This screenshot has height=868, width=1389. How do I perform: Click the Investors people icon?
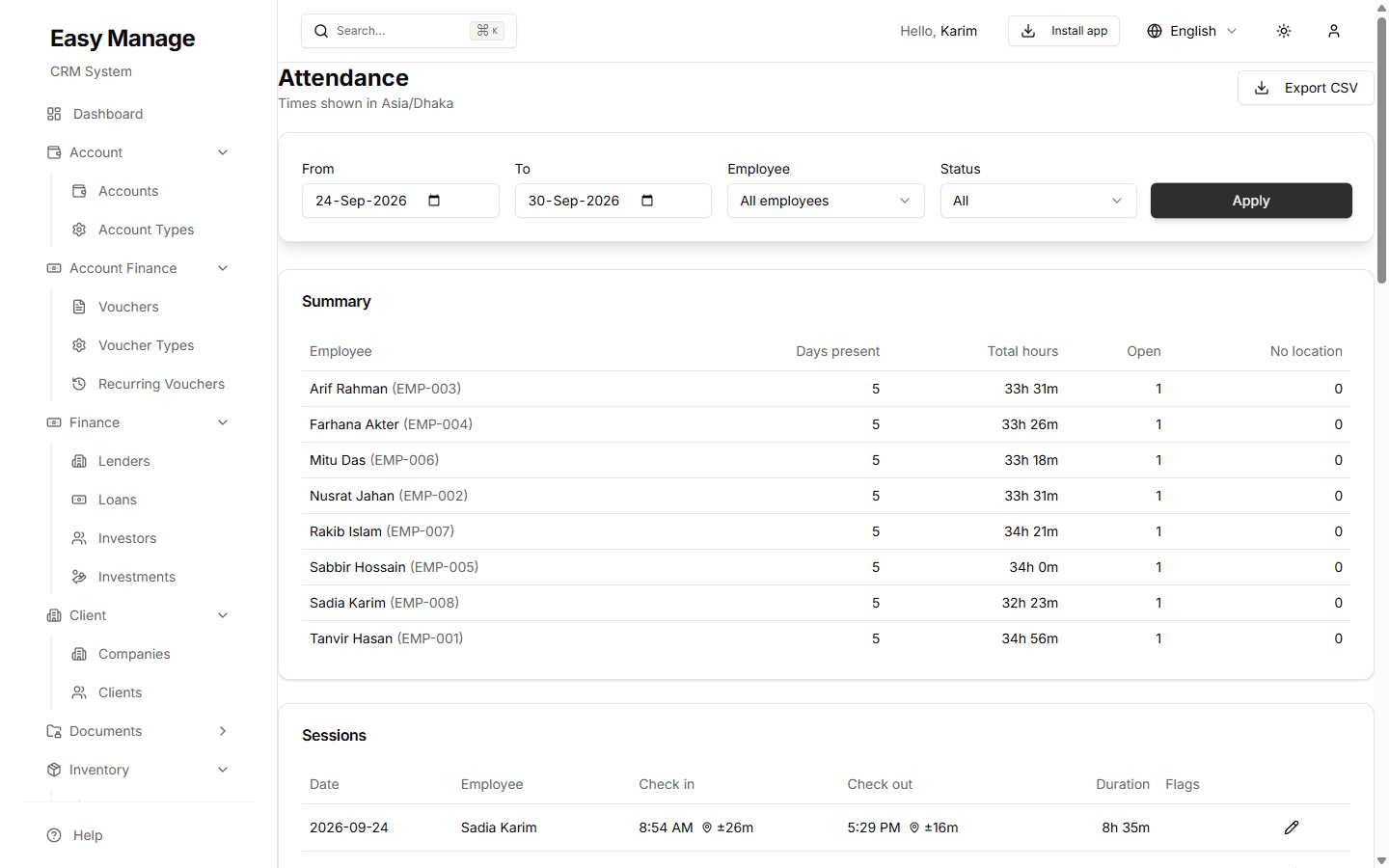coord(79,538)
